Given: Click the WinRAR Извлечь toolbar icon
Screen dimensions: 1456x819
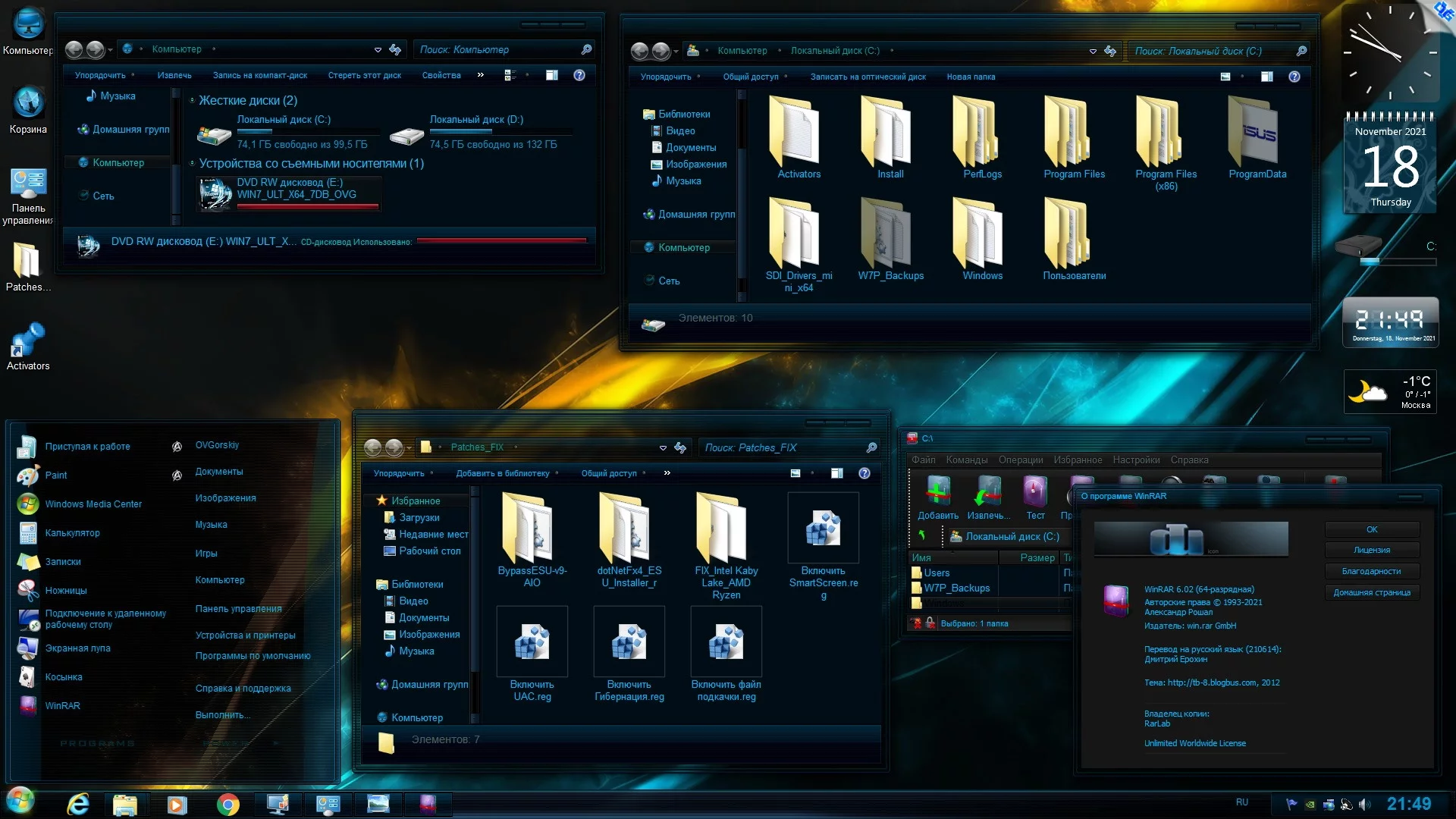Looking at the screenshot, I should tap(988, 491).
